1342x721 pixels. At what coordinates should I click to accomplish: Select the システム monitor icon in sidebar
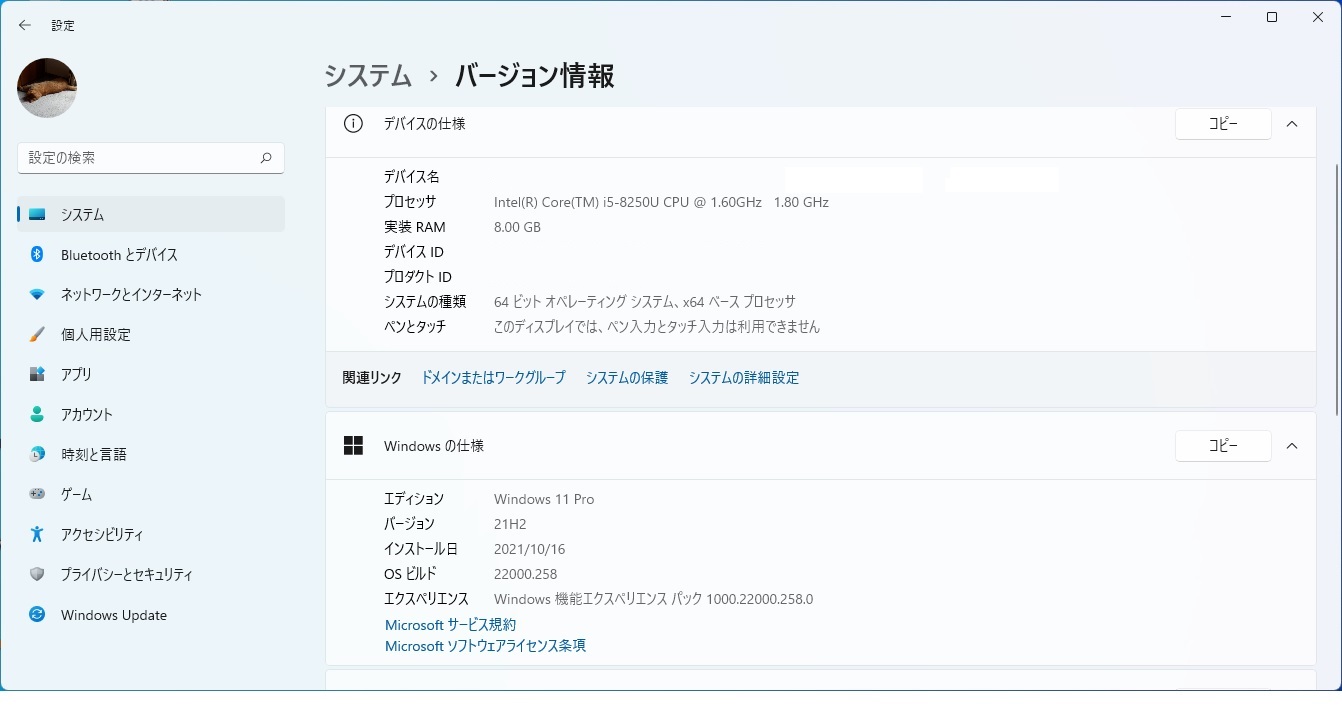[x=37, y=215]
